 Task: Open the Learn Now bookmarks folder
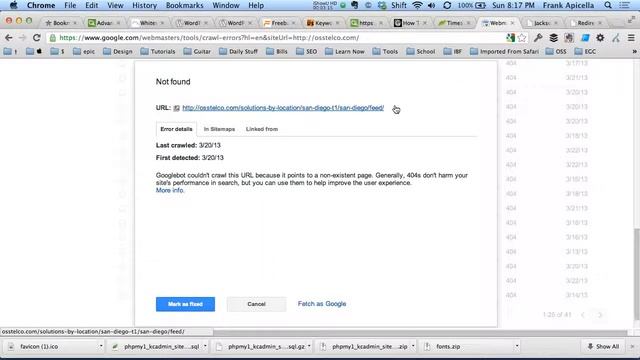click(x=345, y=51)
